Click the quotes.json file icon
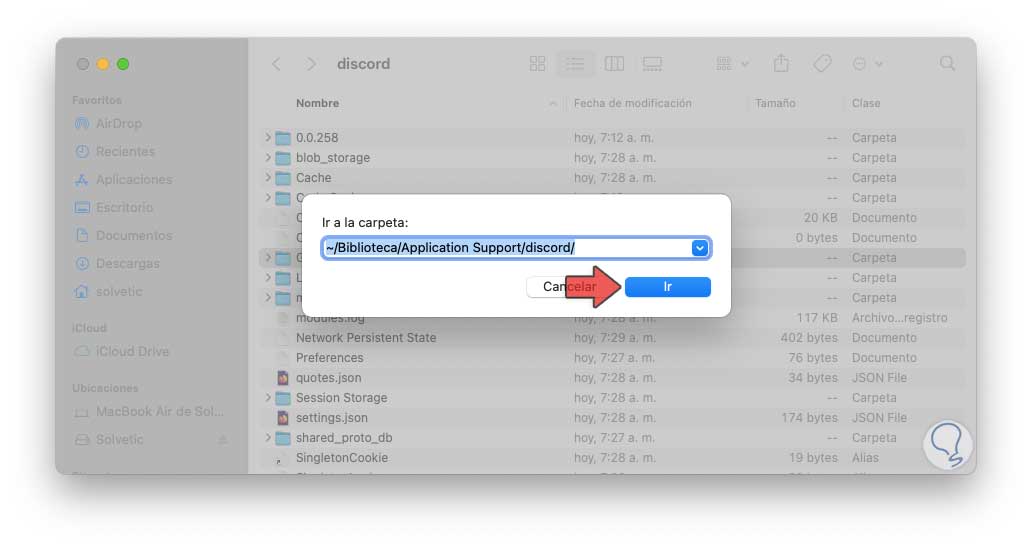The image size is (1032, 548). 283,378
